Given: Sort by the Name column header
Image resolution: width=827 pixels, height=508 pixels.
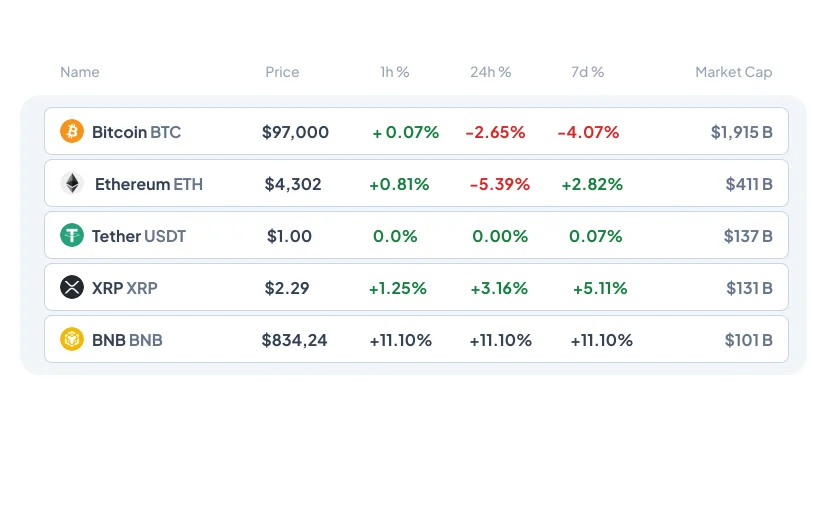Looking at the screenshot, I should [80, 72].
